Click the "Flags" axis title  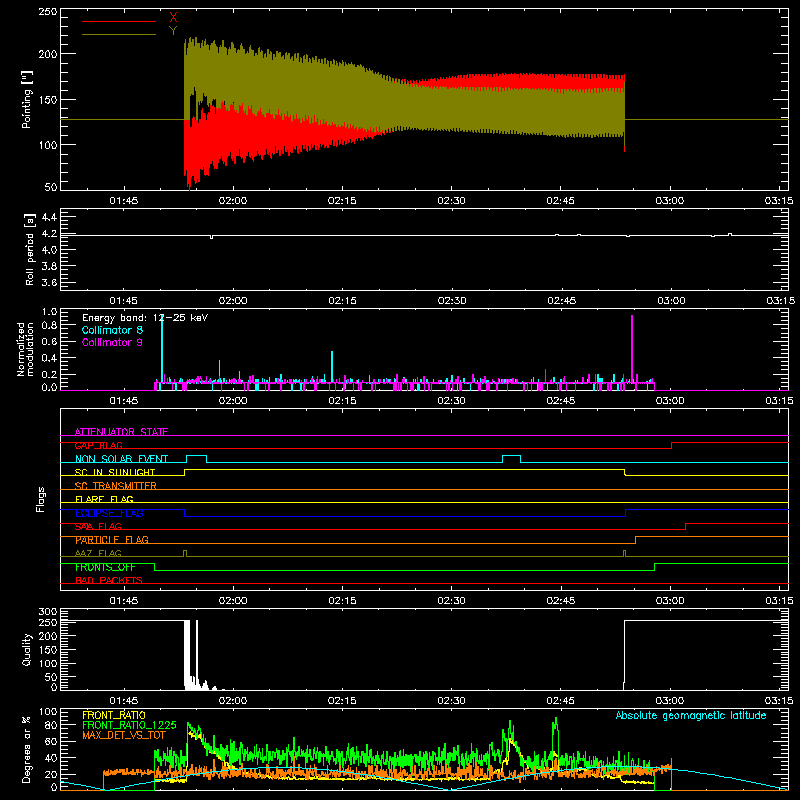pyautogui.click(x=41, y=499)
